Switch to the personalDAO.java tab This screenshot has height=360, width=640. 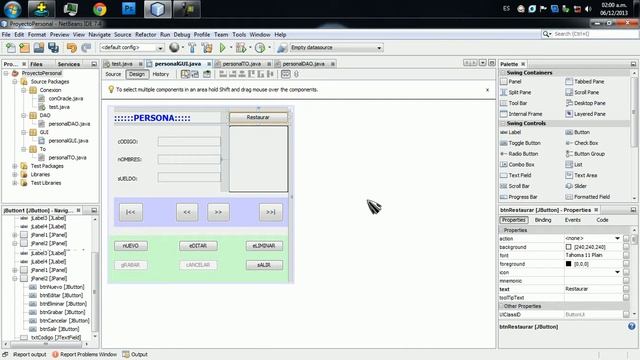(304, 64)
